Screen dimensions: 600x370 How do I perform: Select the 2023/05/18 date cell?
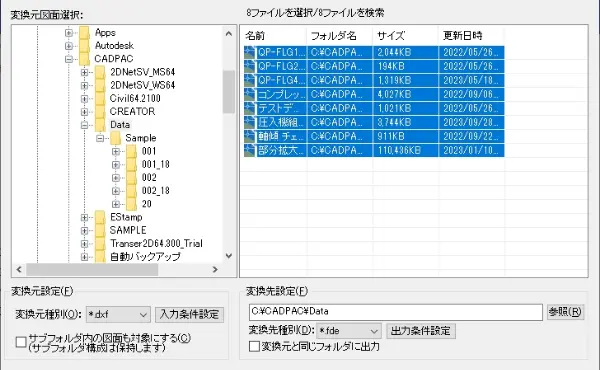point(471,80)
